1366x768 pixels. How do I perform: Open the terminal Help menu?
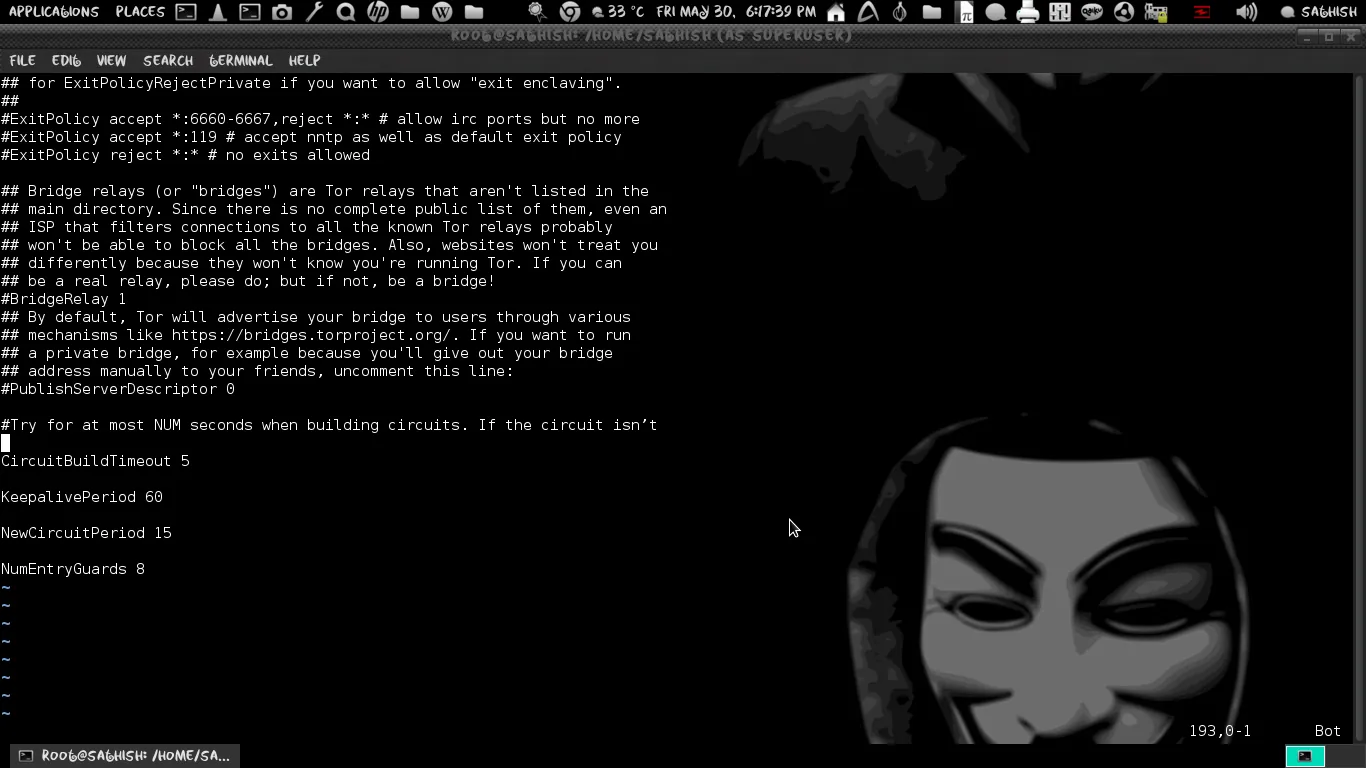pos(304,60)
